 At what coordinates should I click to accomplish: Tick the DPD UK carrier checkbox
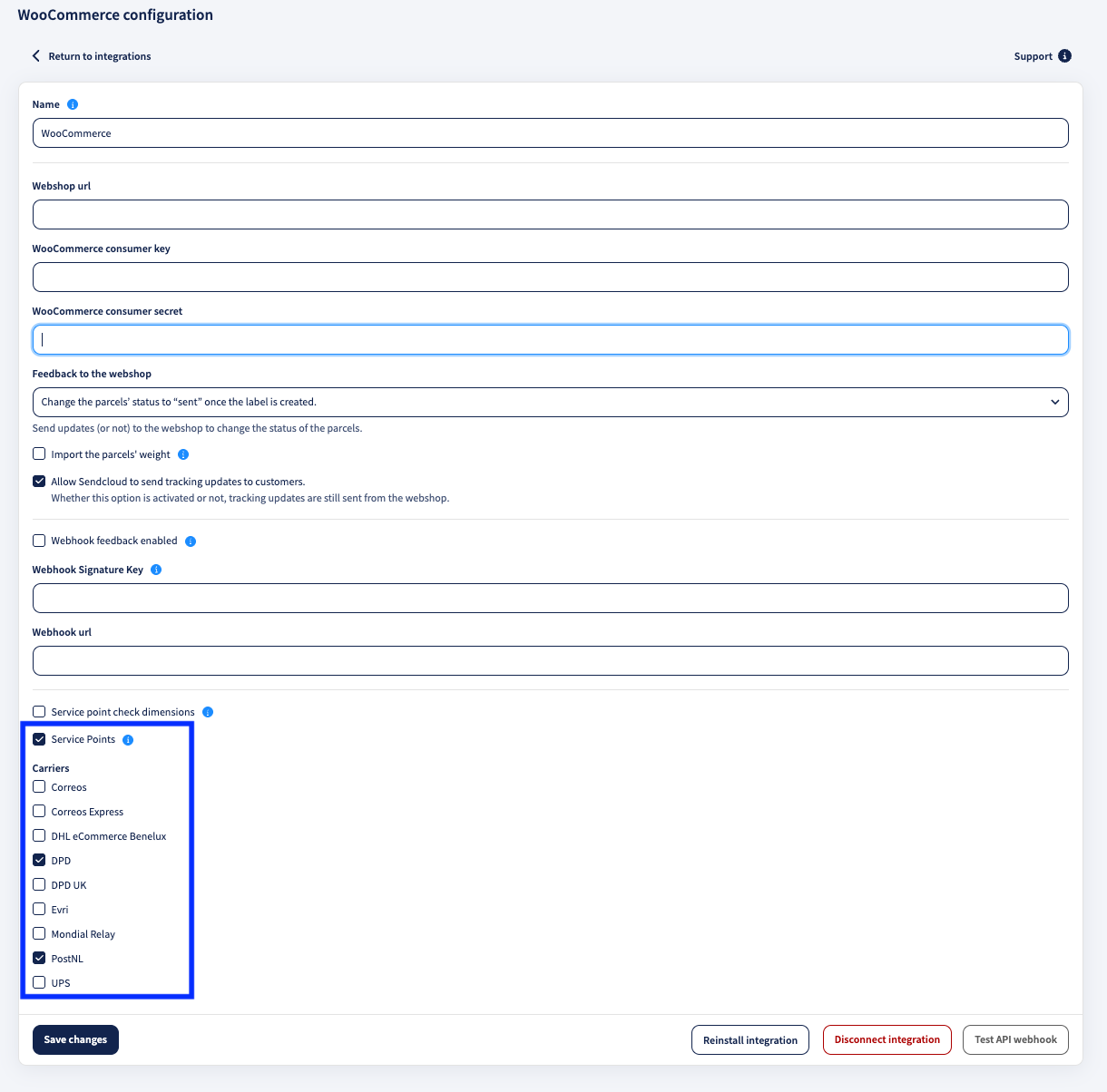point(39,884)
